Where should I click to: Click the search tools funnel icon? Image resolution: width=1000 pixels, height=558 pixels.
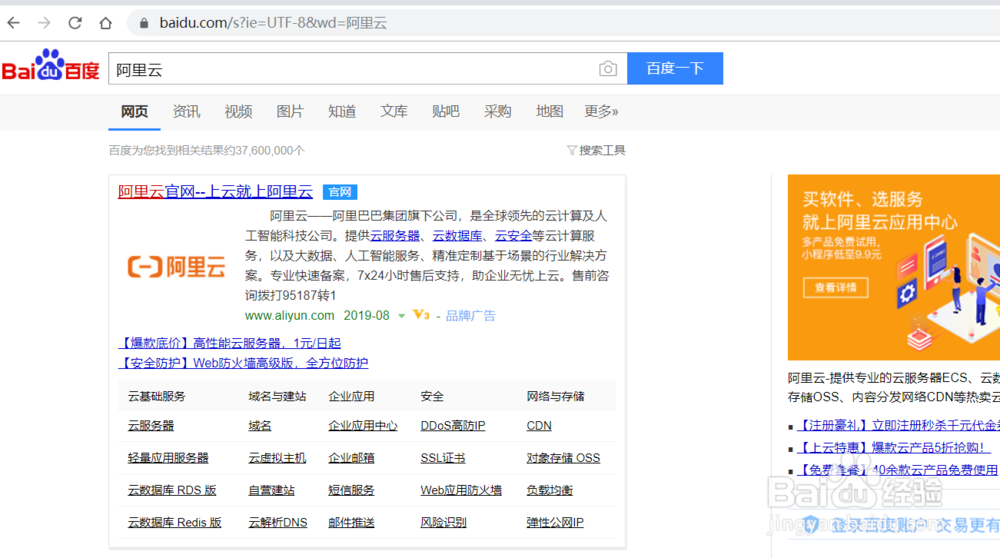(571, 151)
